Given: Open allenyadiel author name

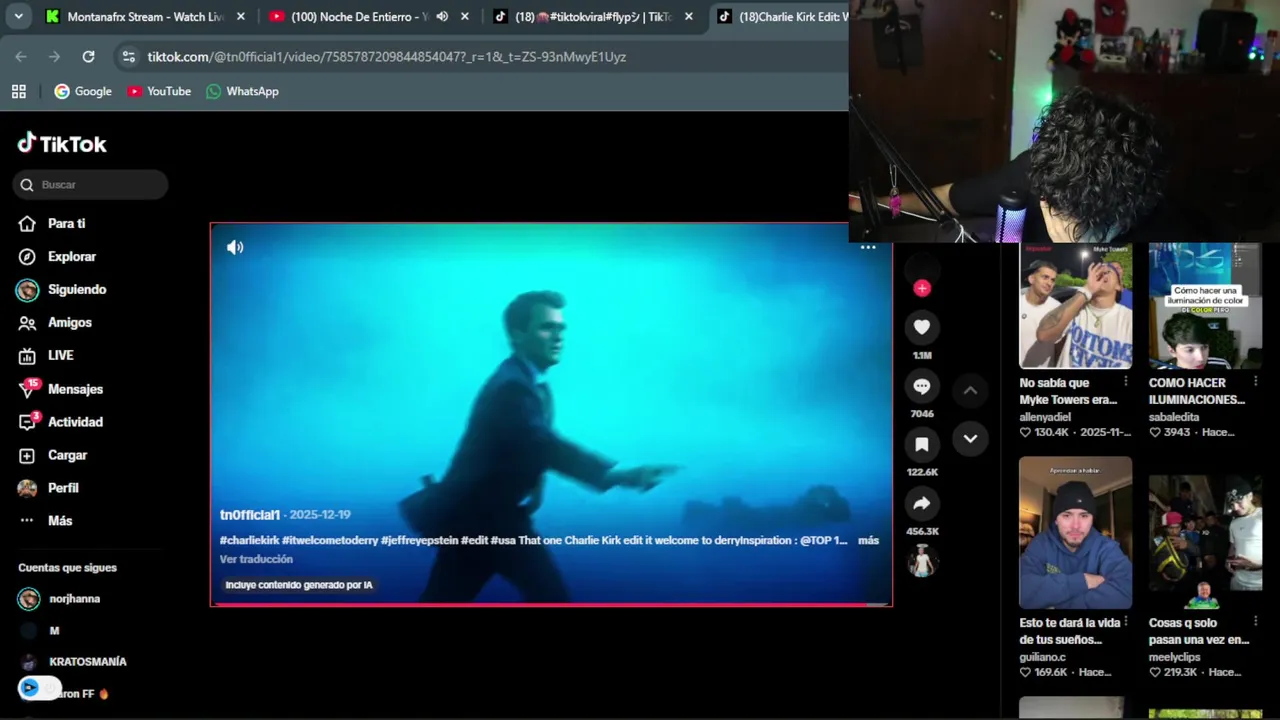Looking at the screenshot, I should pos(1045,417).
